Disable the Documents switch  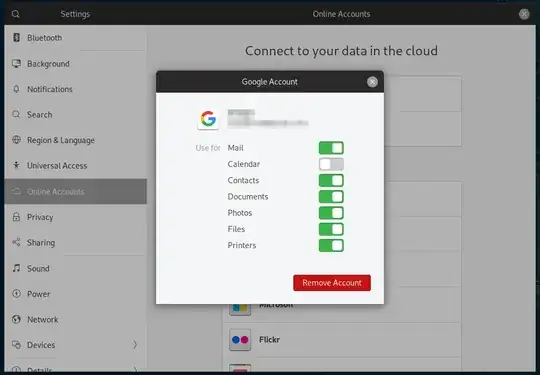coord(331,197)
